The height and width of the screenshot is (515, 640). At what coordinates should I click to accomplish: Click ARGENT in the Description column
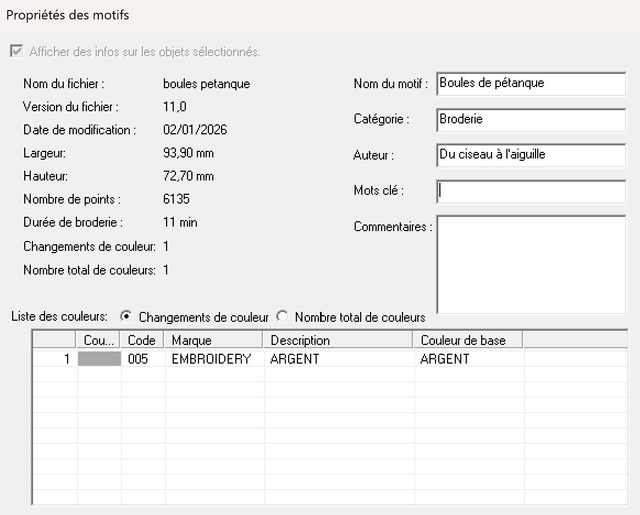(x=295, y=359)
